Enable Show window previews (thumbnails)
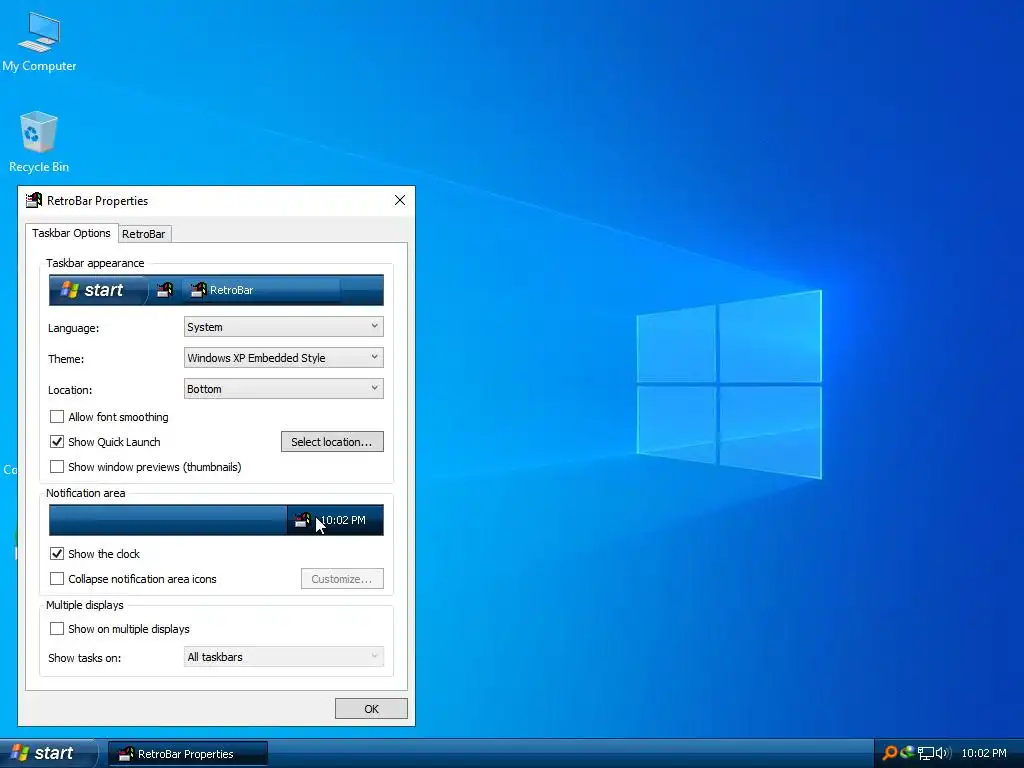Viewport: 1024px width, 768px height. pos(57,466)
